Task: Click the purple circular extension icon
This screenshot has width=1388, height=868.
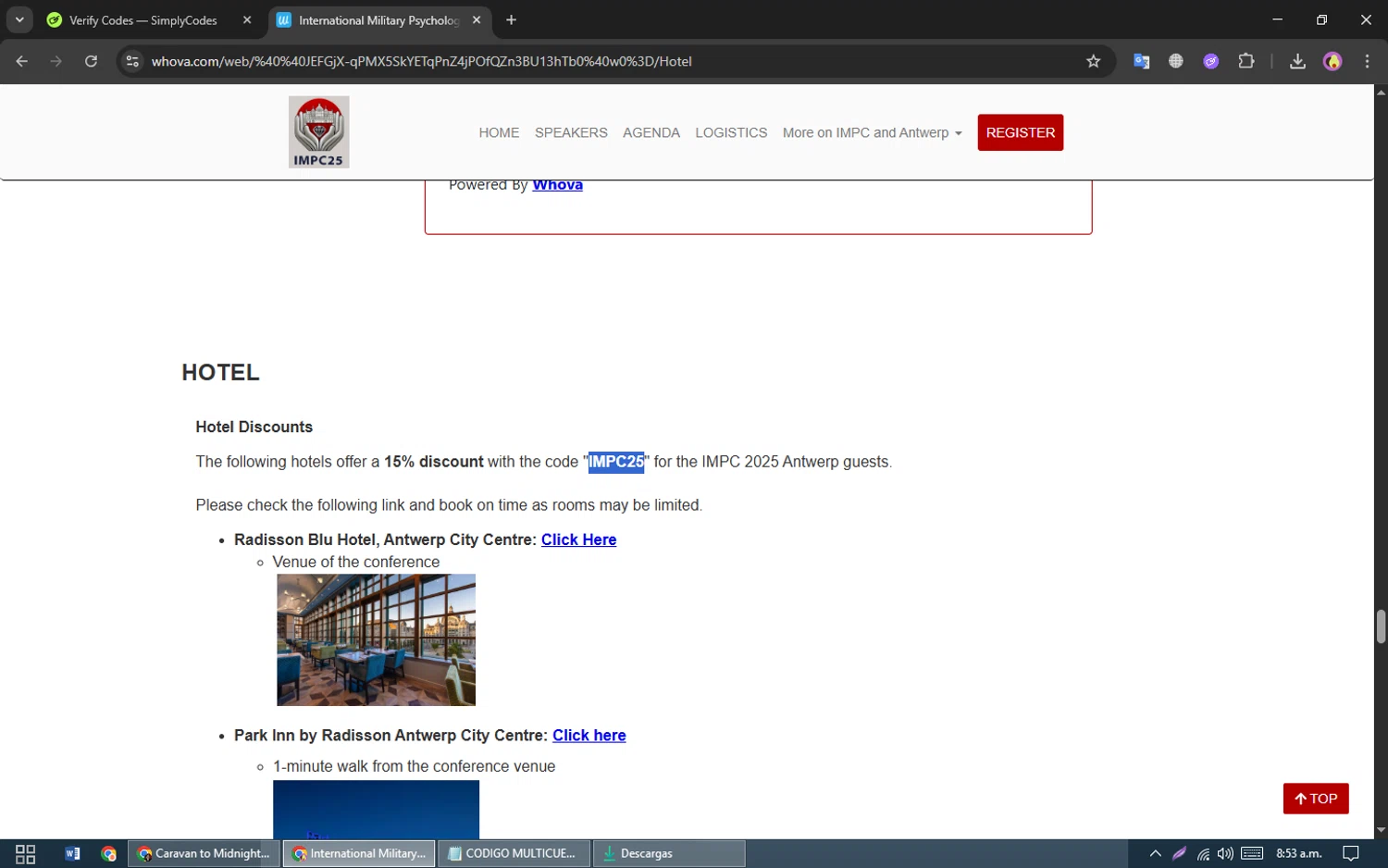Action: coord(1210,61)
